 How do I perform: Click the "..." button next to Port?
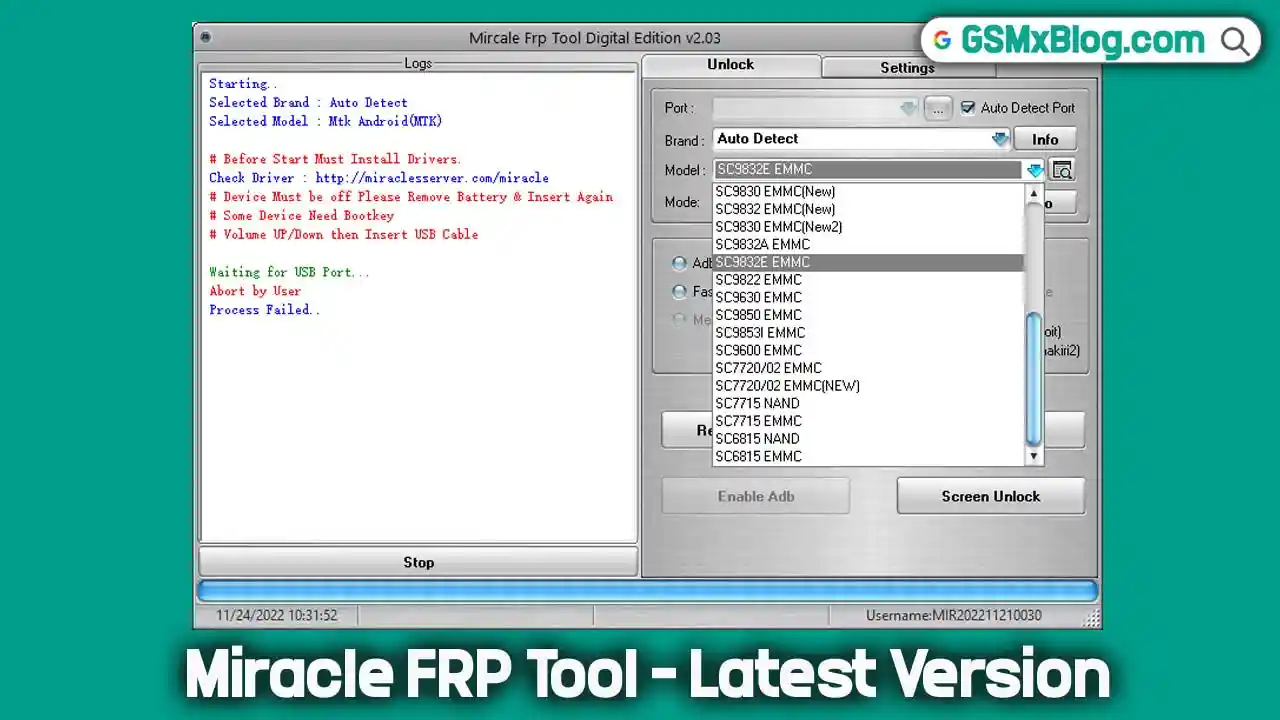coord(937,108)
